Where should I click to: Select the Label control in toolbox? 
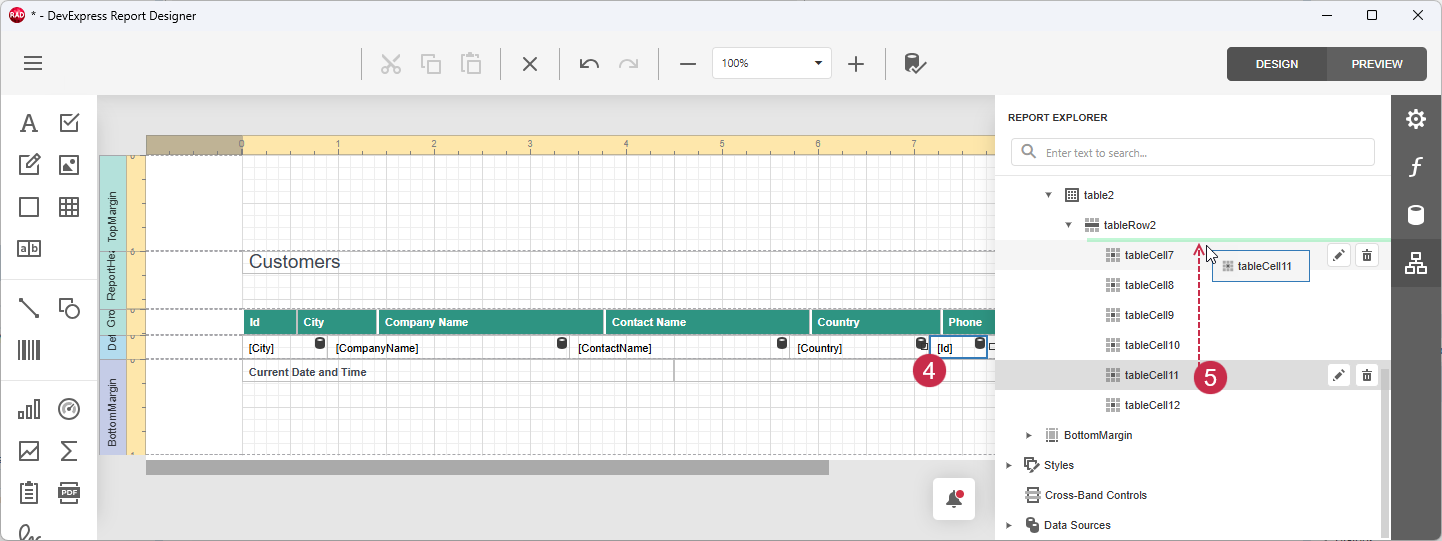29,123
